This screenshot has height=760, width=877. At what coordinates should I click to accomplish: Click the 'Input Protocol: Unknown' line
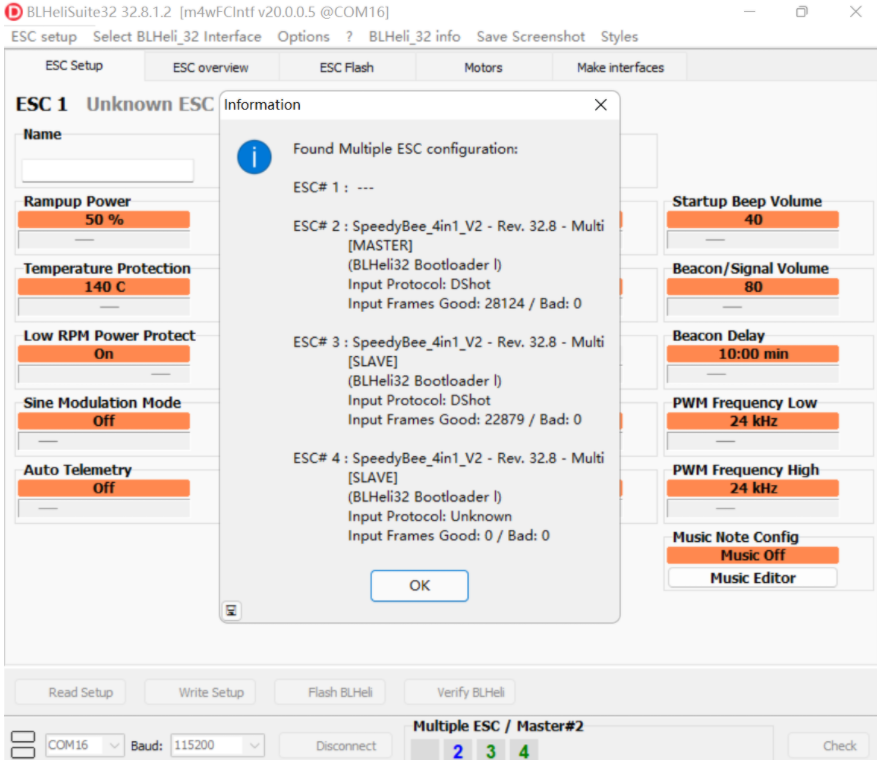430,516
